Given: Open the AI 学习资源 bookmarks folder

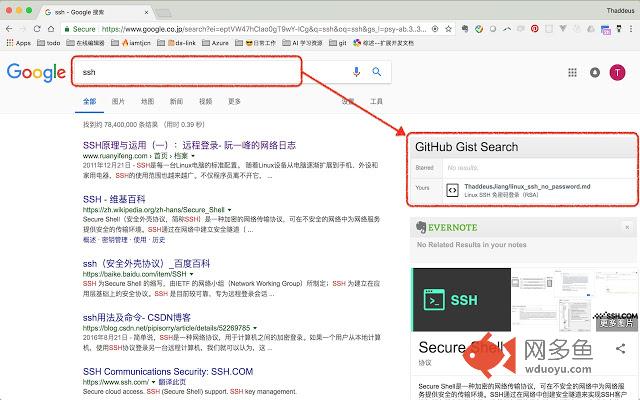Looking at the screenshot, I should click(302, 42).
